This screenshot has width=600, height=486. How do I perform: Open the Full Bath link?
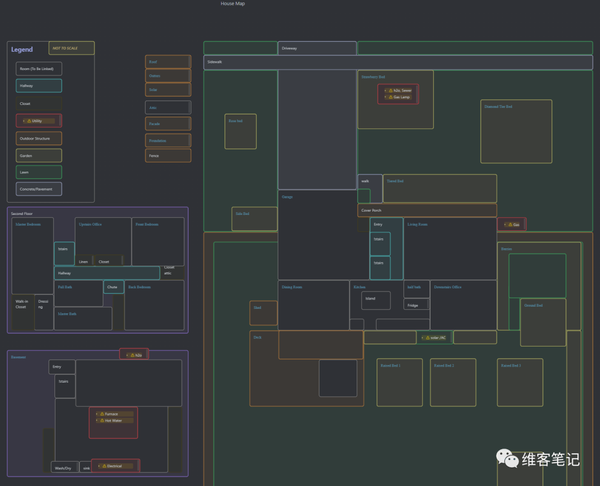point(65,287)
